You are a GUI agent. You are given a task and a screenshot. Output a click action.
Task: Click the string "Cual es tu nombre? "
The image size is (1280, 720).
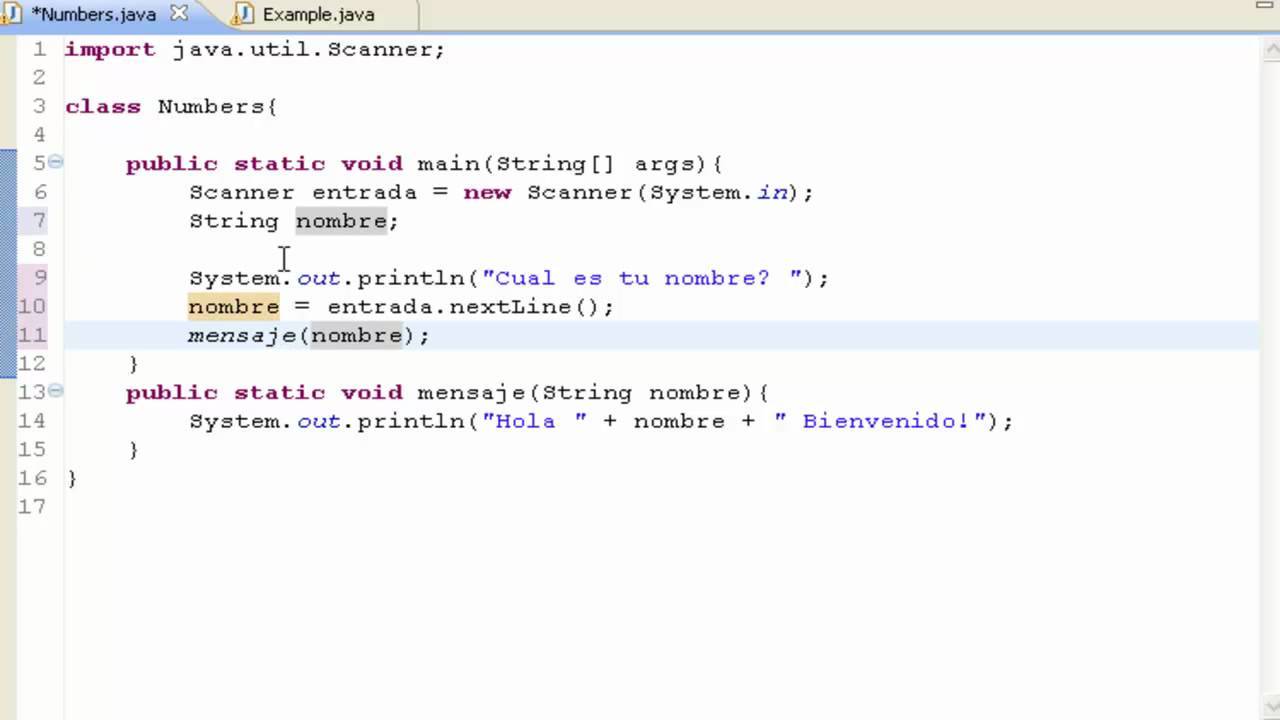642,279
